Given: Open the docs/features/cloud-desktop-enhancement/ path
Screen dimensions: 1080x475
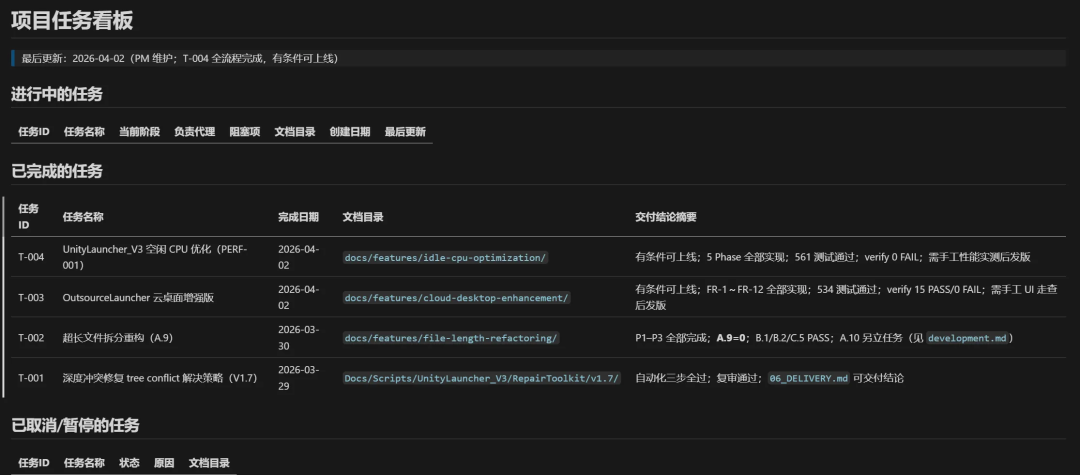Looking at the screenshot, I should tap(456, 297).
